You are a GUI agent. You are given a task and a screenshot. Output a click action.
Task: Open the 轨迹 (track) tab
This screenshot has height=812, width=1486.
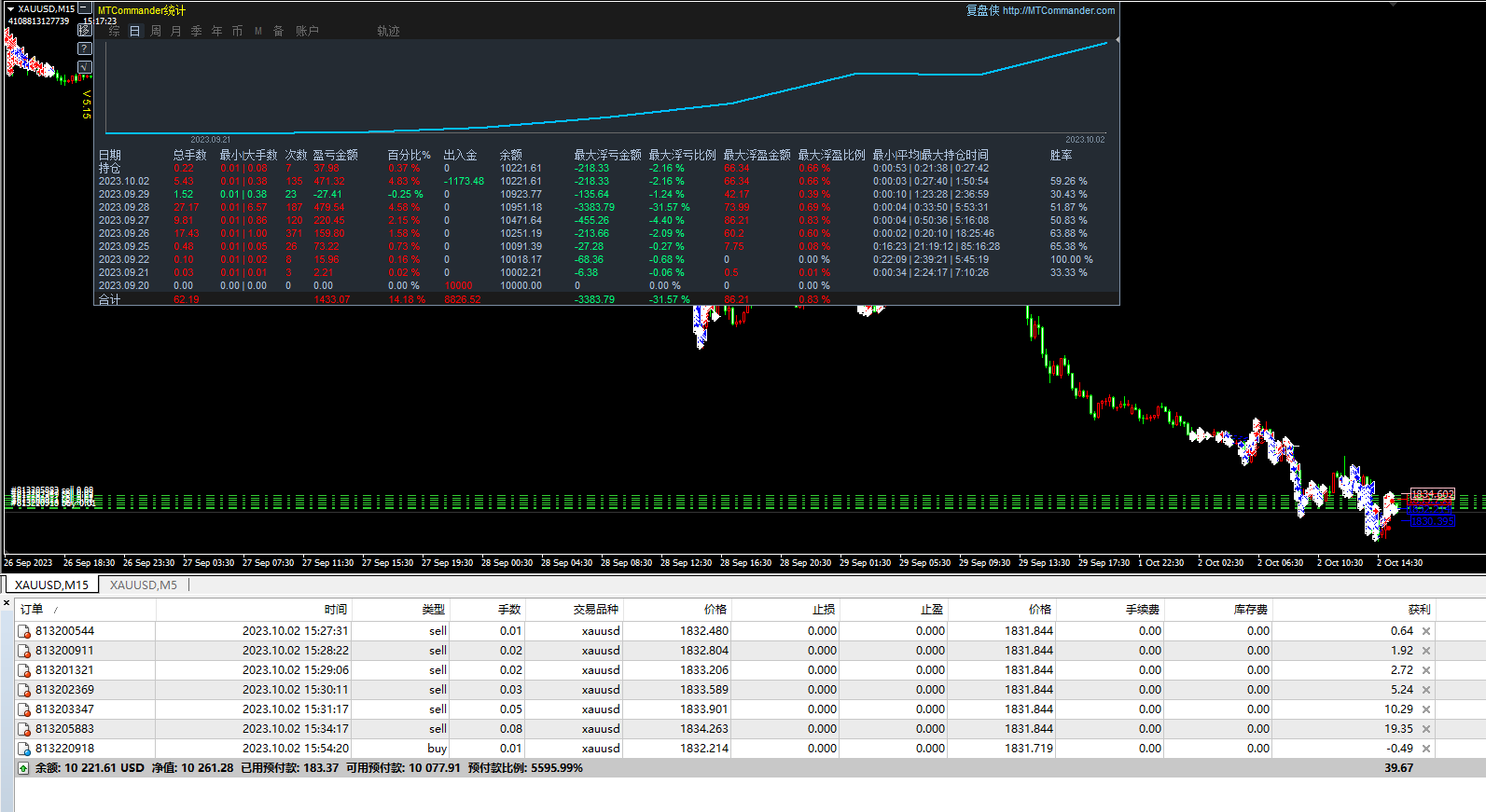click(389, 31)
